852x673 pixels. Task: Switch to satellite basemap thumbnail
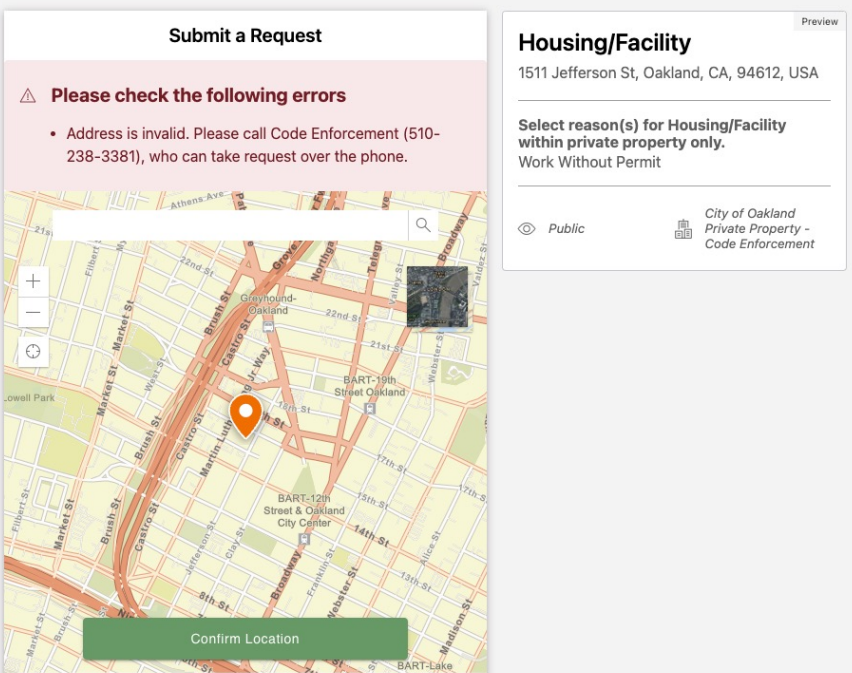tap(437, 297)
